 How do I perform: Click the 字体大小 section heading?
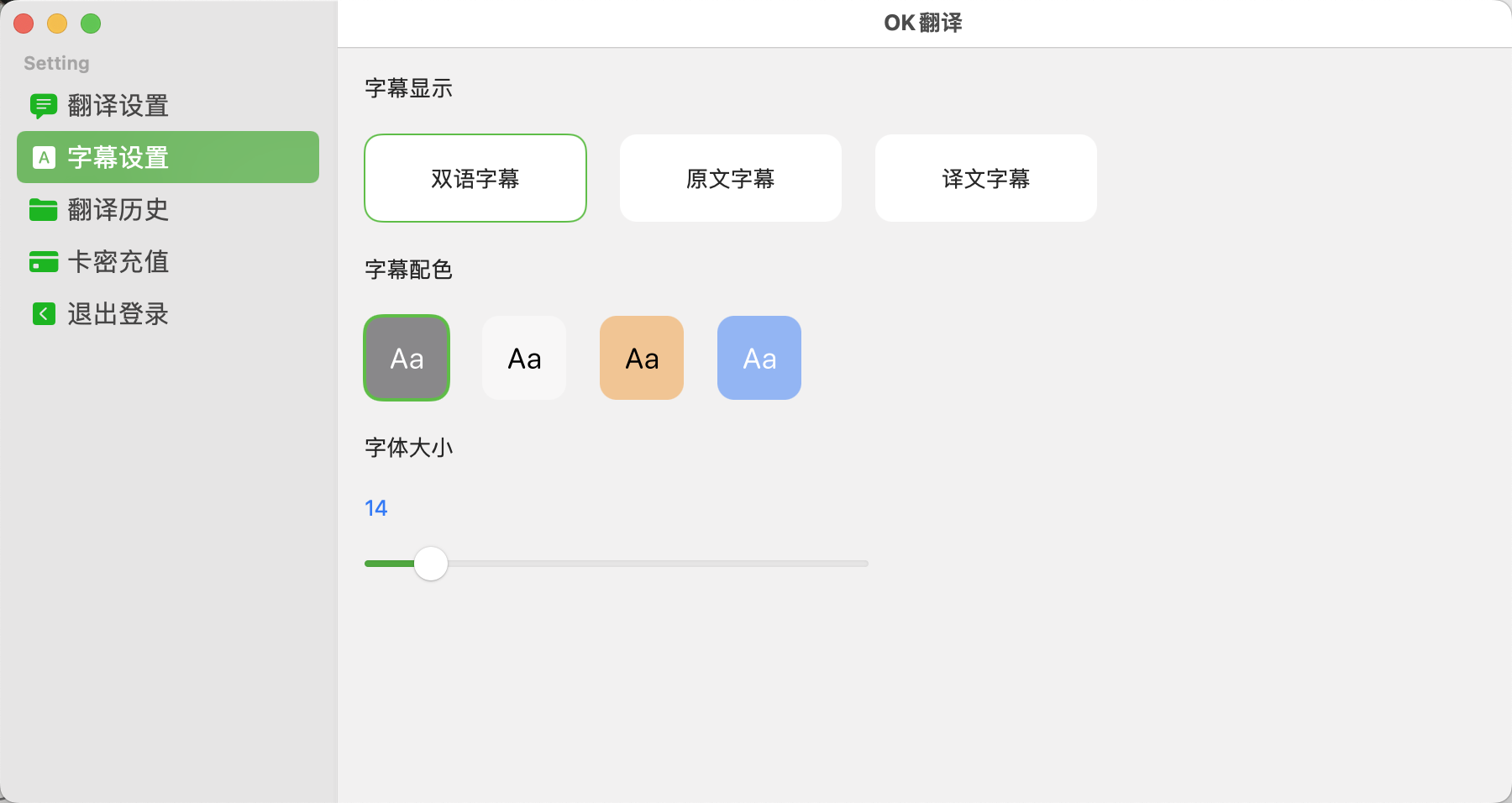[408, 448]
